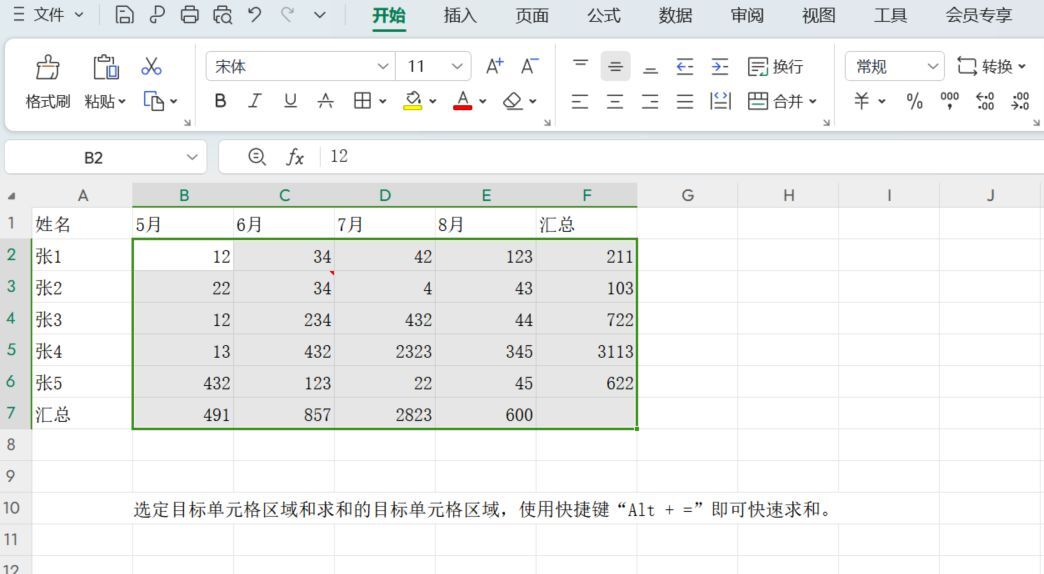The image size is (1044, 574).
Task: Toggle Strikethrough formatting
Action: [326, 101]
